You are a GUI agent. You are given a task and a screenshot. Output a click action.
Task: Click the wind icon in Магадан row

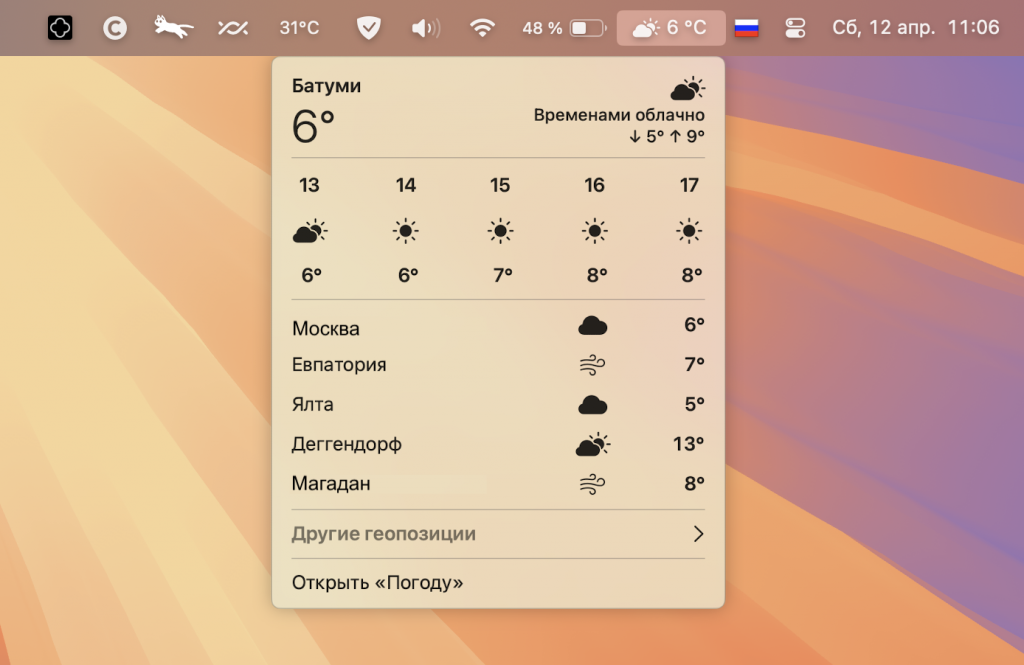click(x=592, y=484)
